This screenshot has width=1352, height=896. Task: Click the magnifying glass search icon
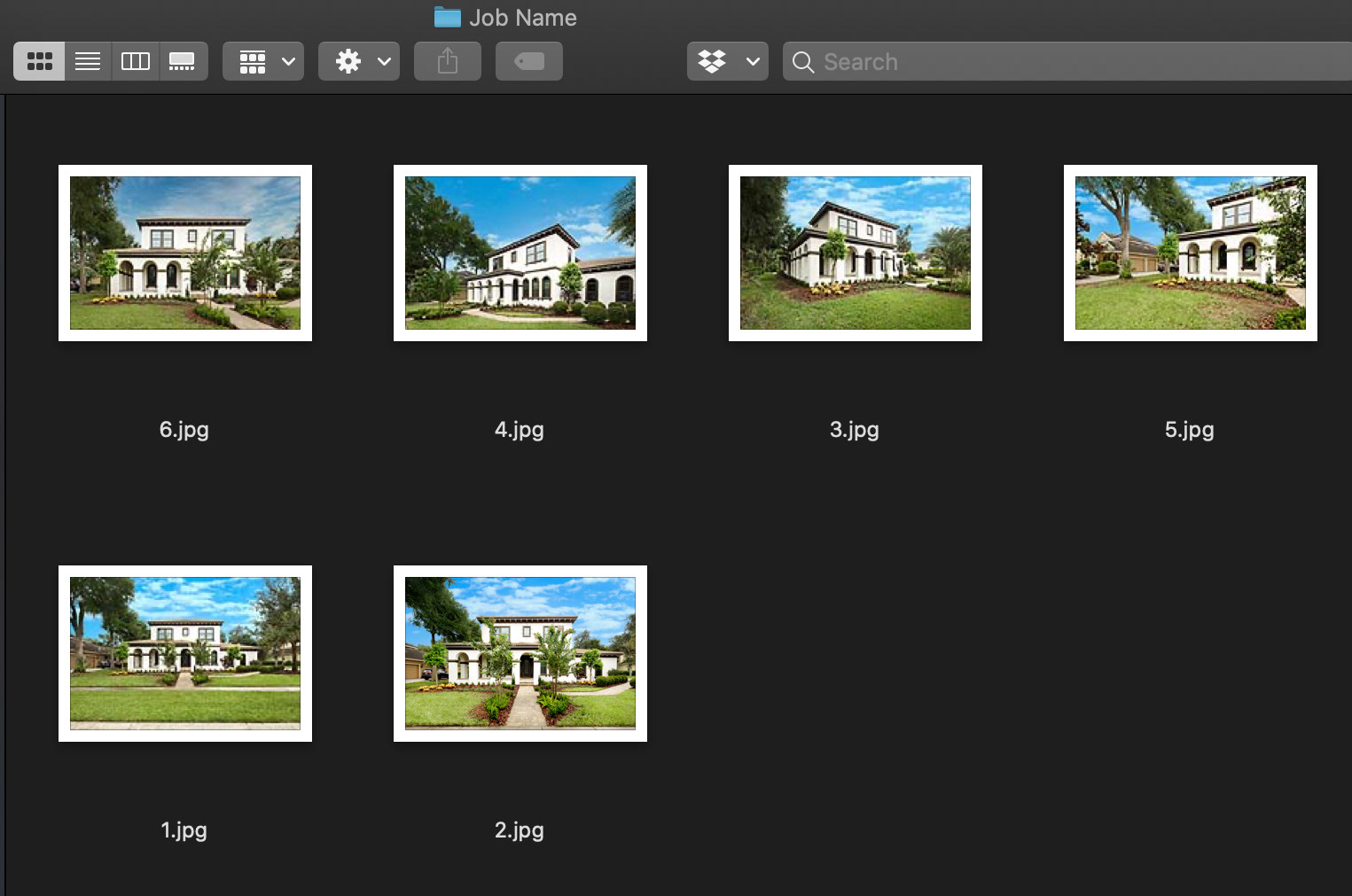(803, 62)
